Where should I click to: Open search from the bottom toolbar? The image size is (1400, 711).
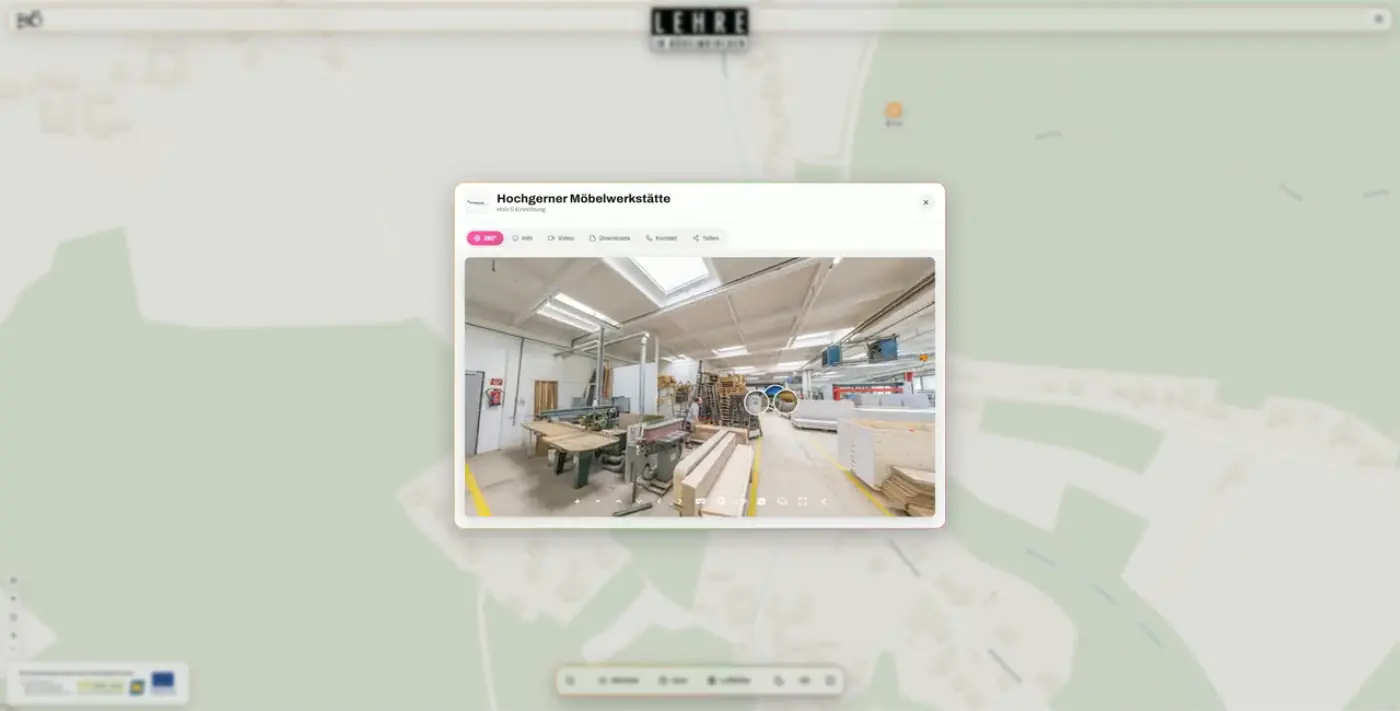[570, 680]
